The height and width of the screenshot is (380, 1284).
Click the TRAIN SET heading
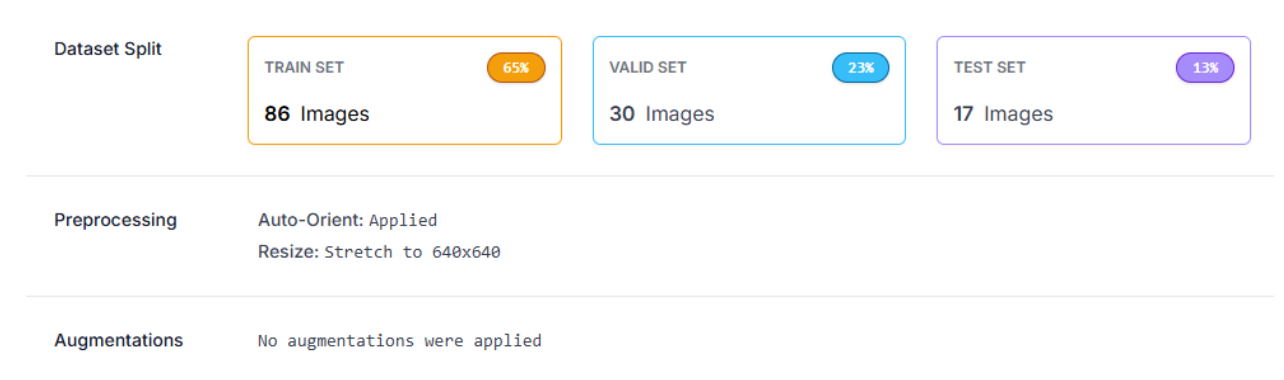[x=304, y=68]
